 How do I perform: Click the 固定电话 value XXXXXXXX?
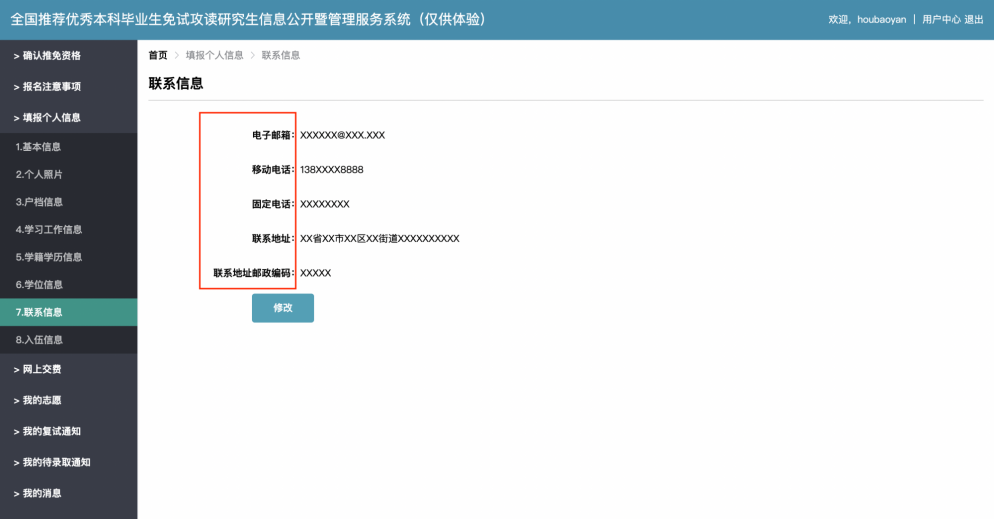[325, 204]
